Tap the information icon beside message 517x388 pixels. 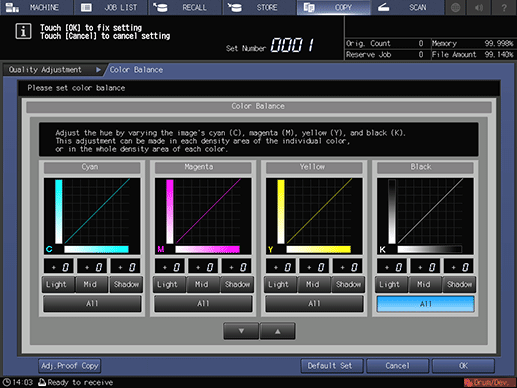coord(23,32)
